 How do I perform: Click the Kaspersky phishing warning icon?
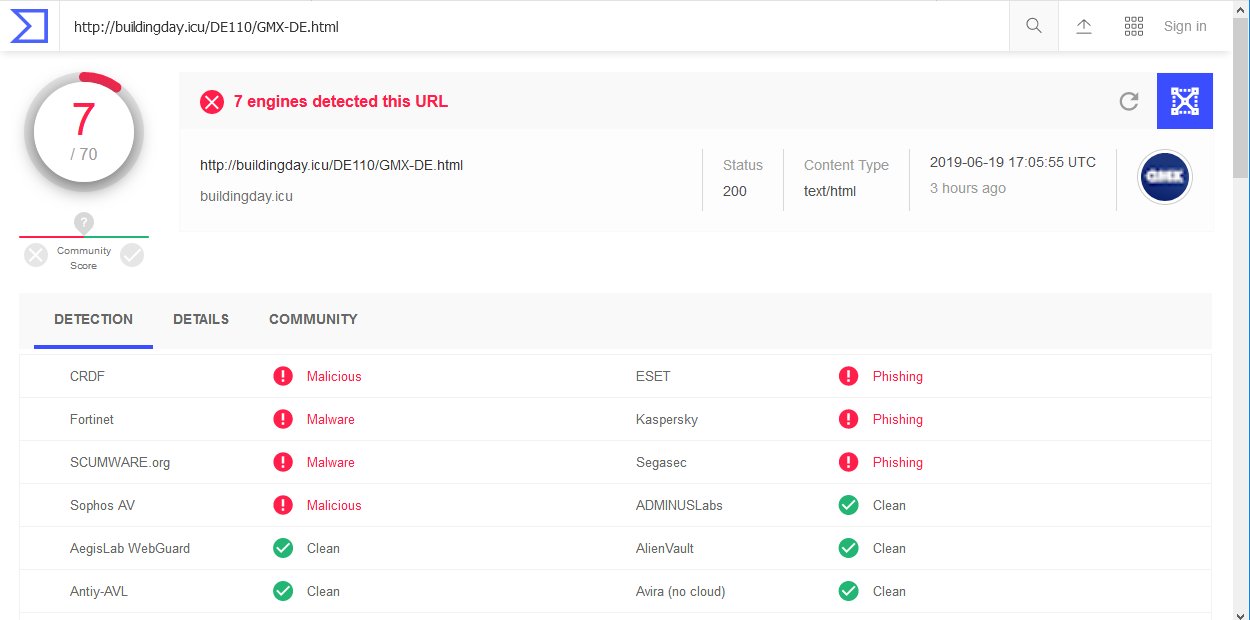849,419
